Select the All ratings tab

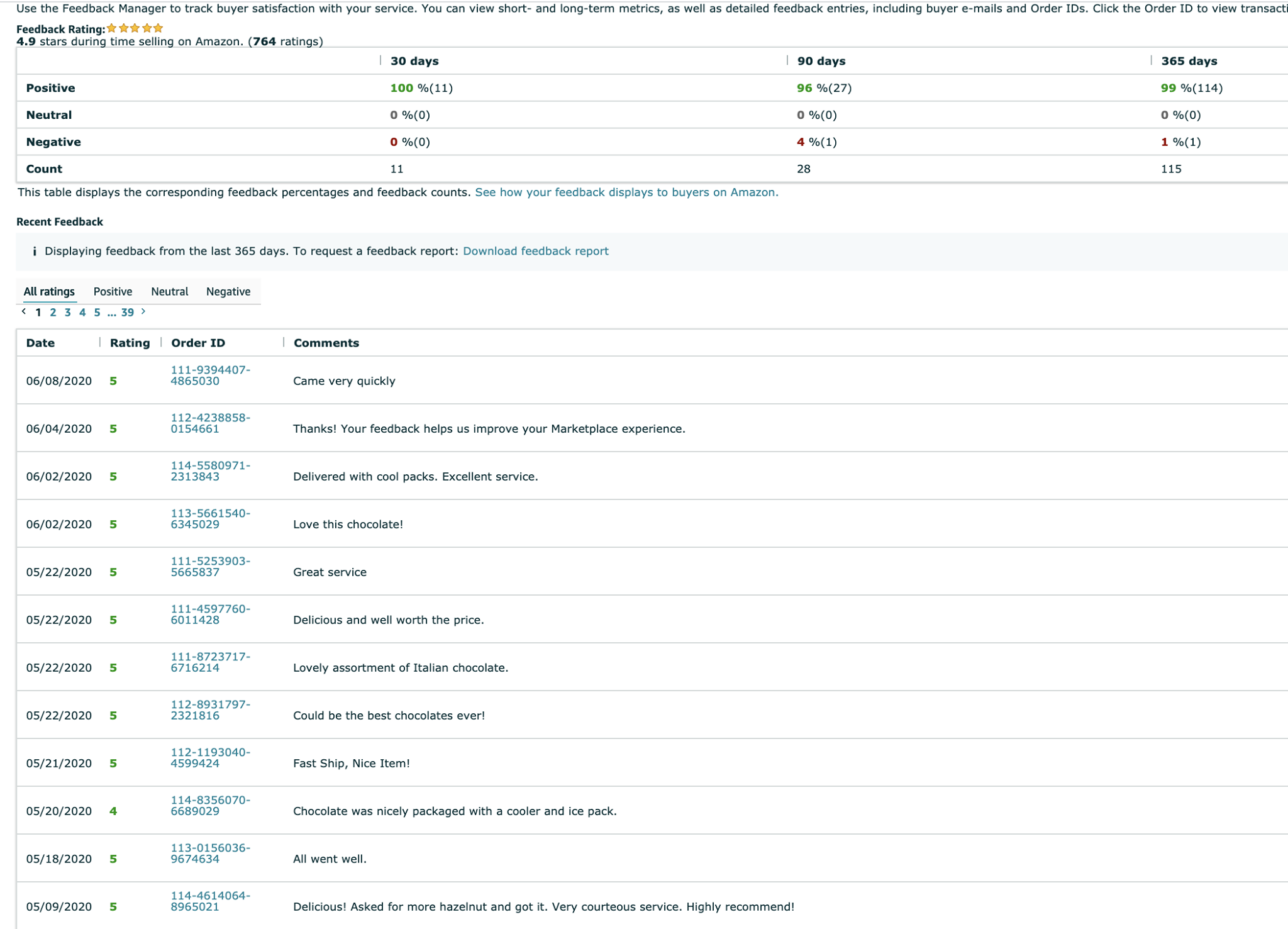pos(49,291)
